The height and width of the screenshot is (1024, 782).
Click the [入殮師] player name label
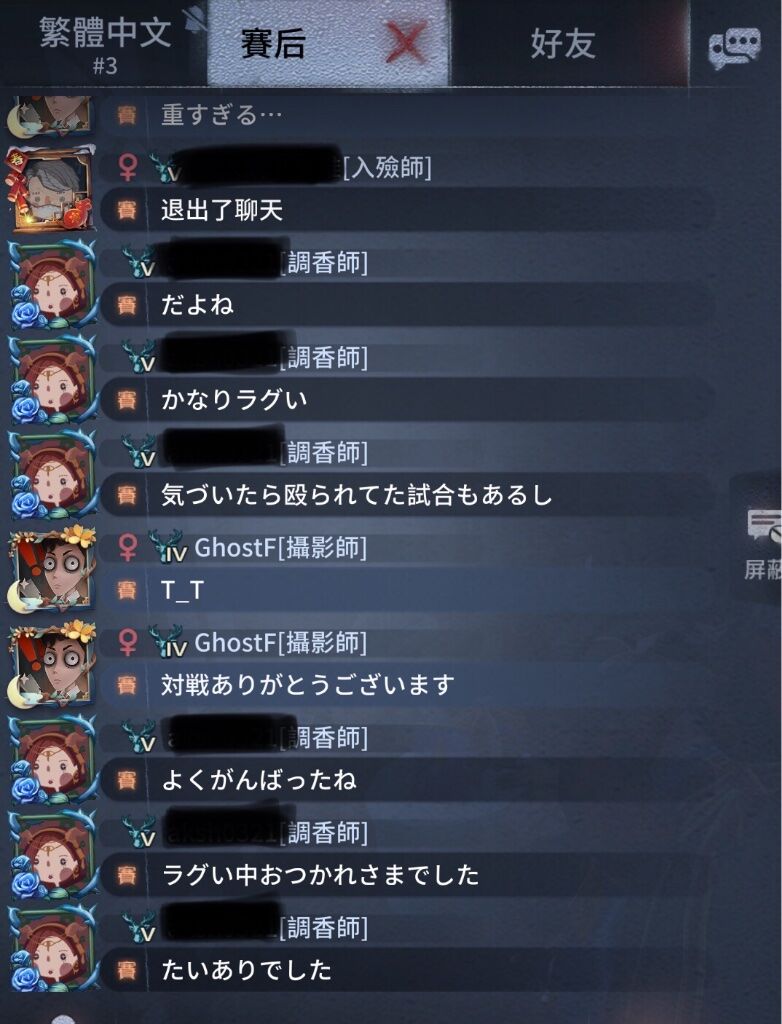click(387, 167)
